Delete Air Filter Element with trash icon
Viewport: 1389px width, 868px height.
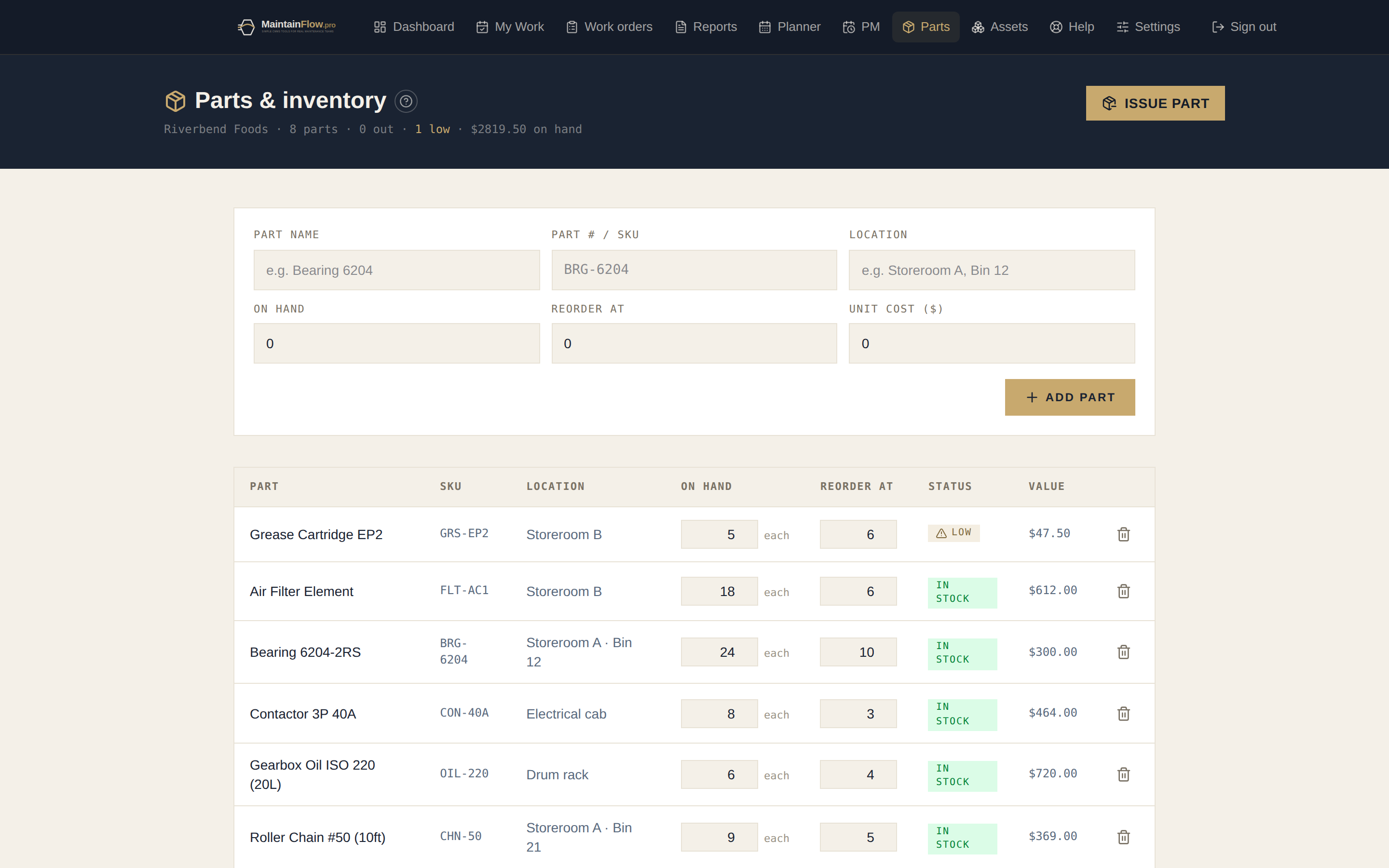point(1123,591)
